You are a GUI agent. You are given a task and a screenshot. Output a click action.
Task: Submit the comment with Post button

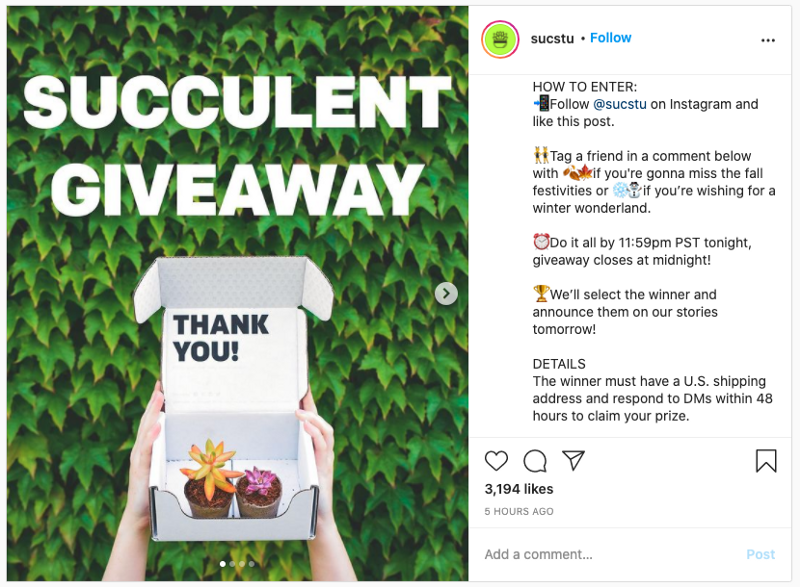click(760, 554)
